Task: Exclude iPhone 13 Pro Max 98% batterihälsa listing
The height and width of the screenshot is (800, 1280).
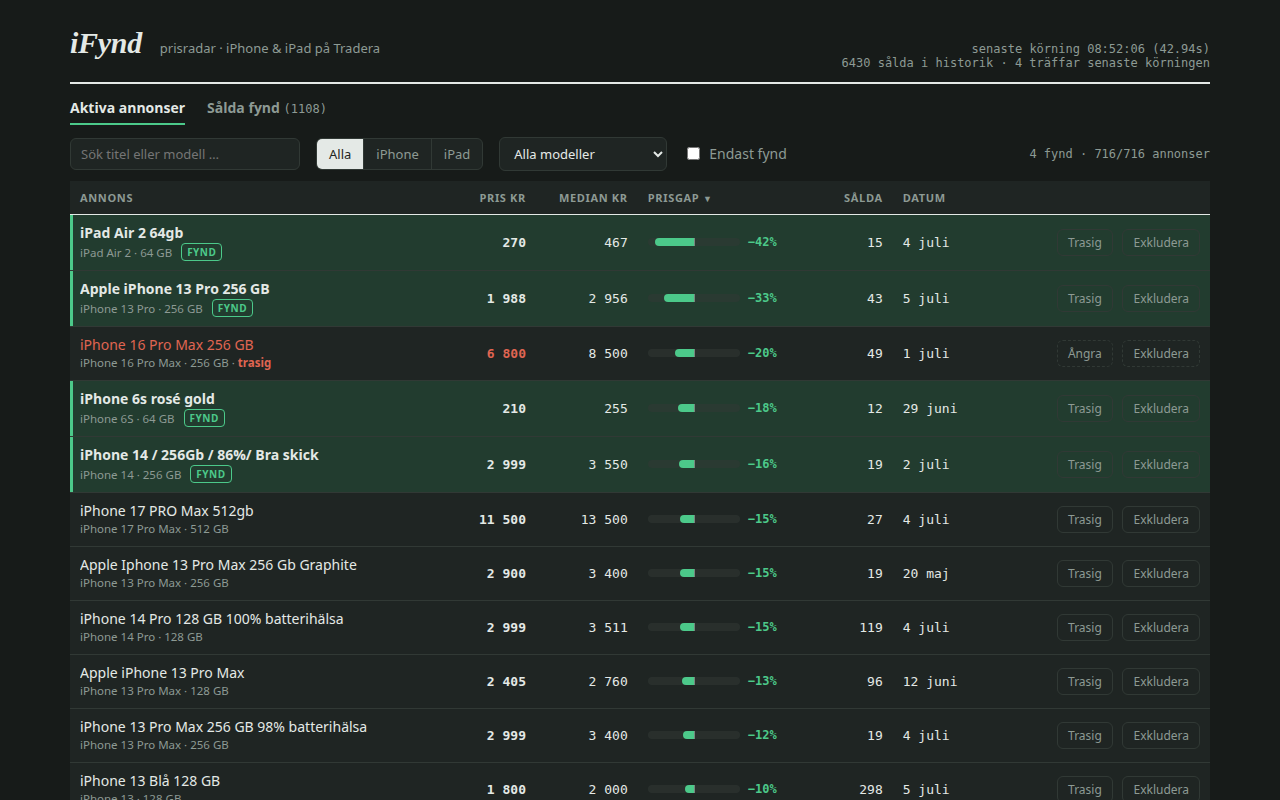Action: pos(1161,735)
